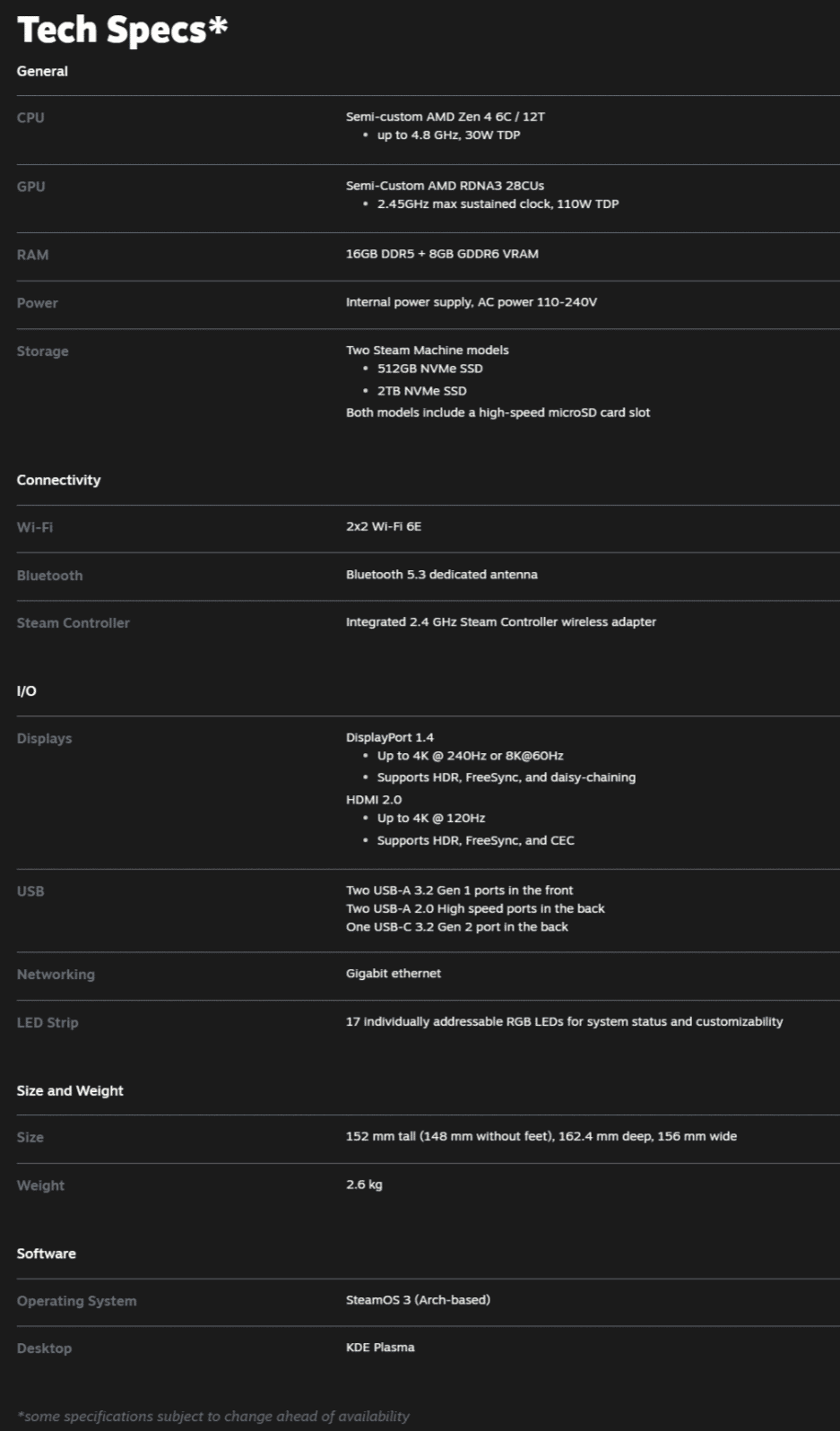Click the GPU row label
The image size is (840, 1431).
(x=30, y=186)
